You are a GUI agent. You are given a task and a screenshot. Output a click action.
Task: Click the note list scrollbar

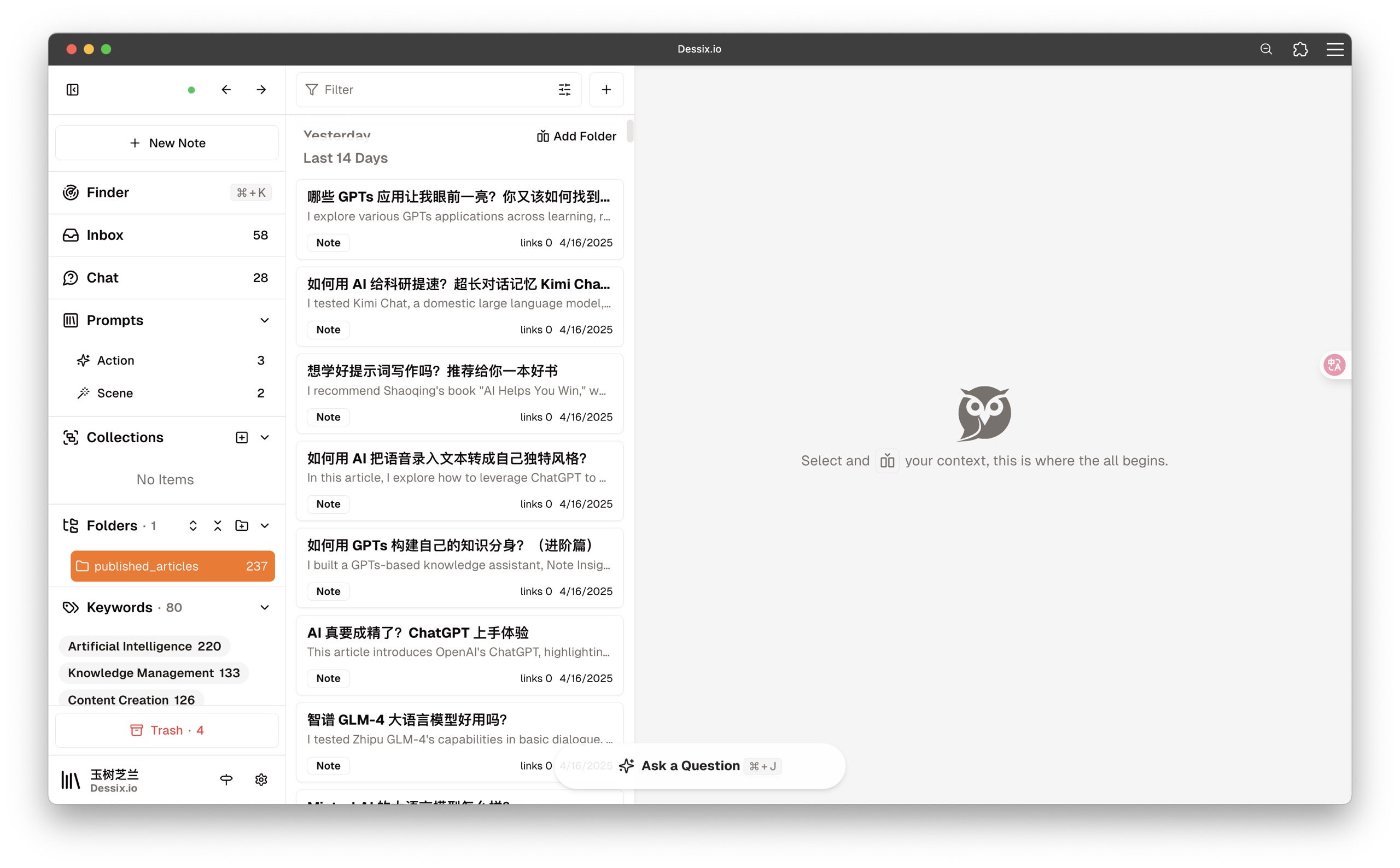pyautogui.click(x=630, y=131)
